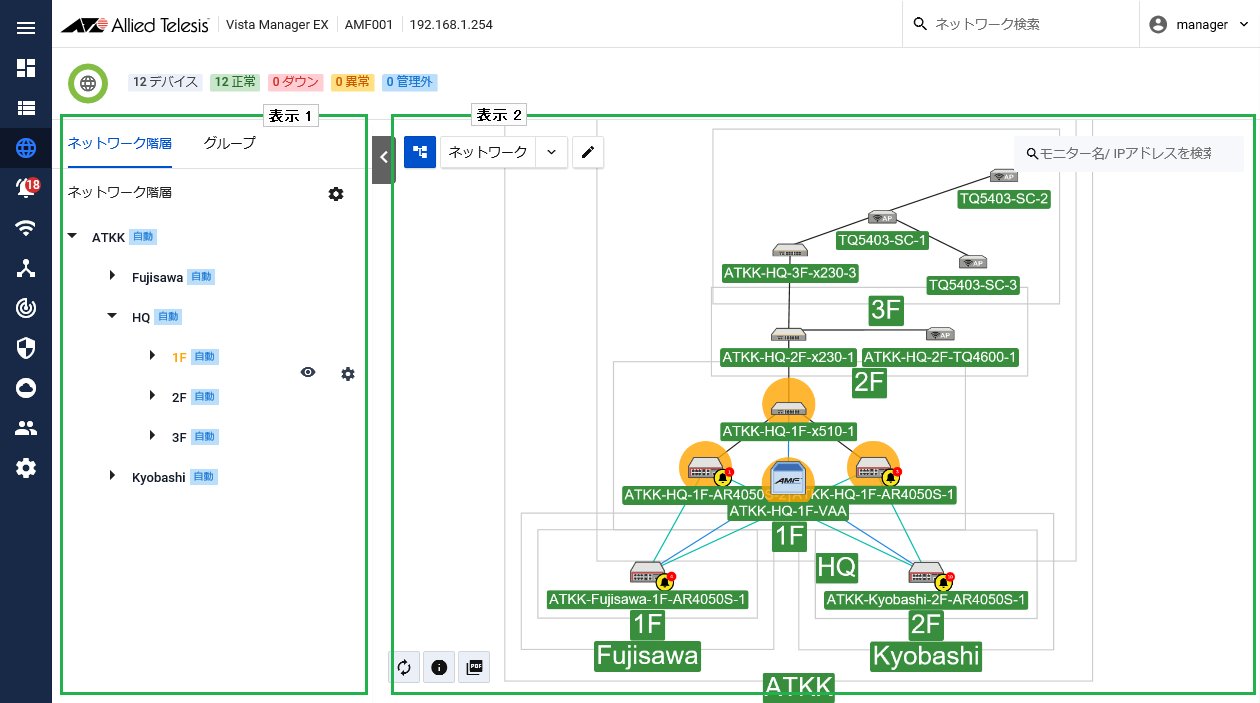The width and height of the screenshot is (1260, 703).
Task: Select HQ in the hierarchy tree
Action: [x=141, y=317]
